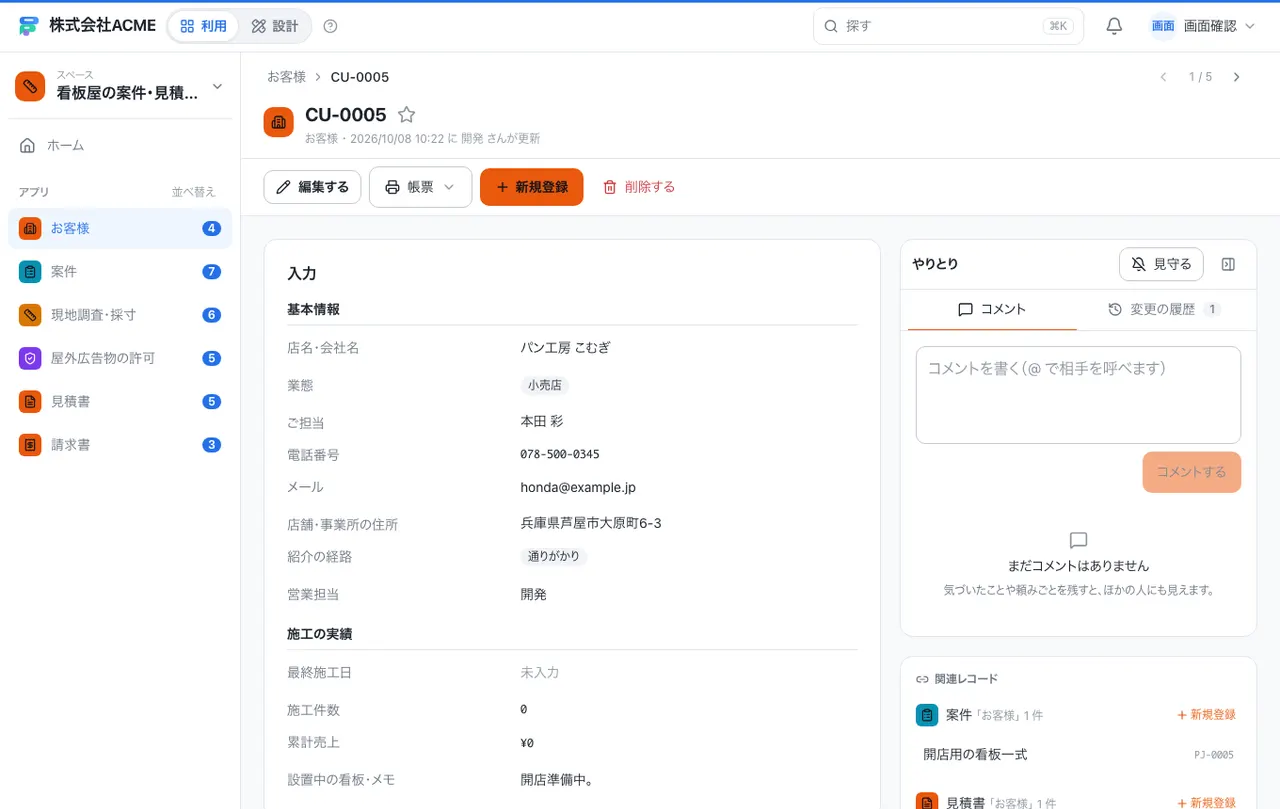
Task: Click the 通りがかり tag
Action: (553, 556)
